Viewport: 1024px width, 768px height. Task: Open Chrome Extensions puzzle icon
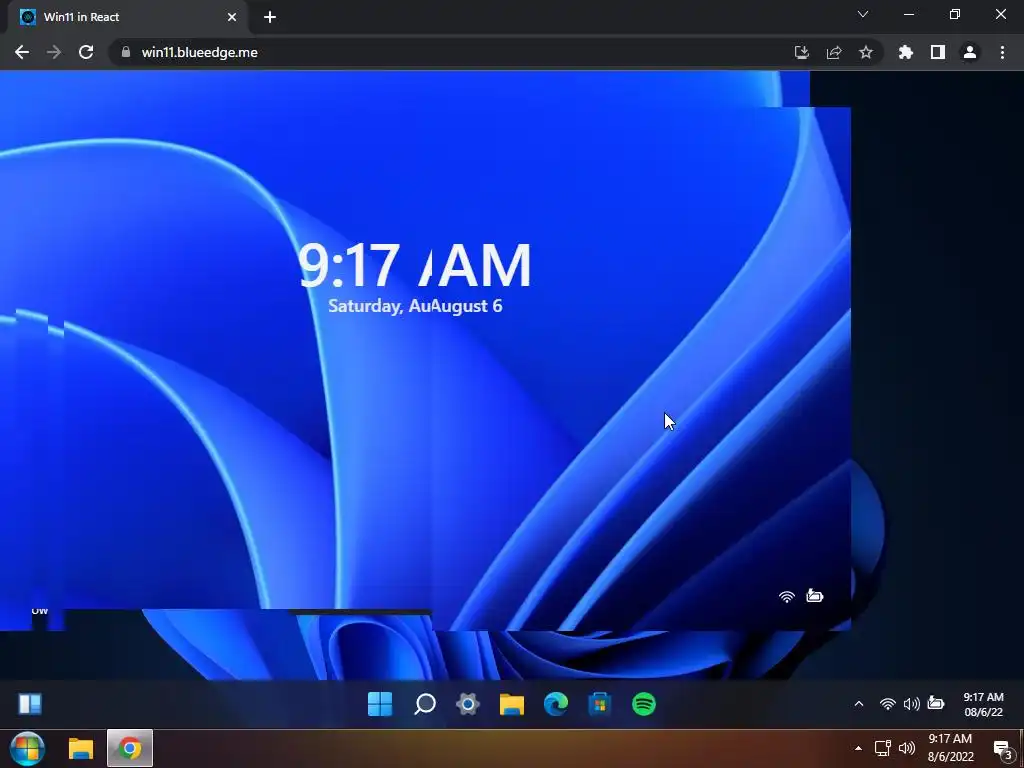[x=906, y=52]
